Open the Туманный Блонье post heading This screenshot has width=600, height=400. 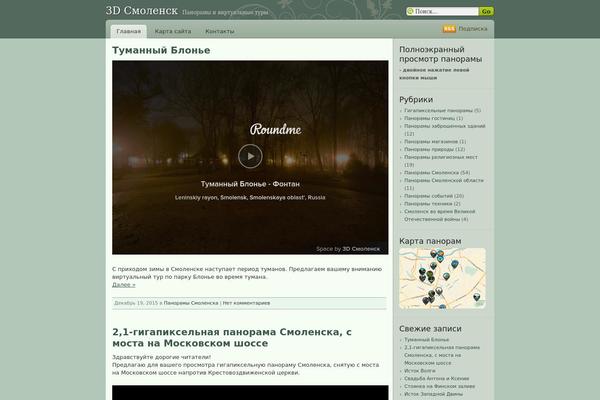click(x=161, y=50)
